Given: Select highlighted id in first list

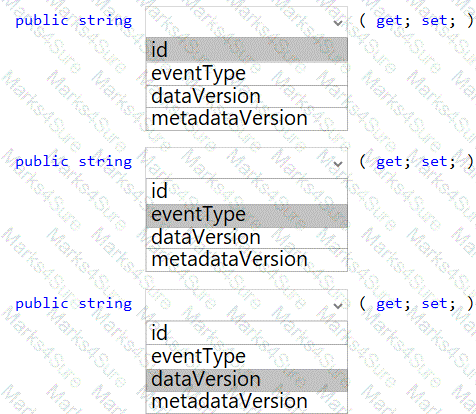Looking at the screenshot, I should (247, 50).
